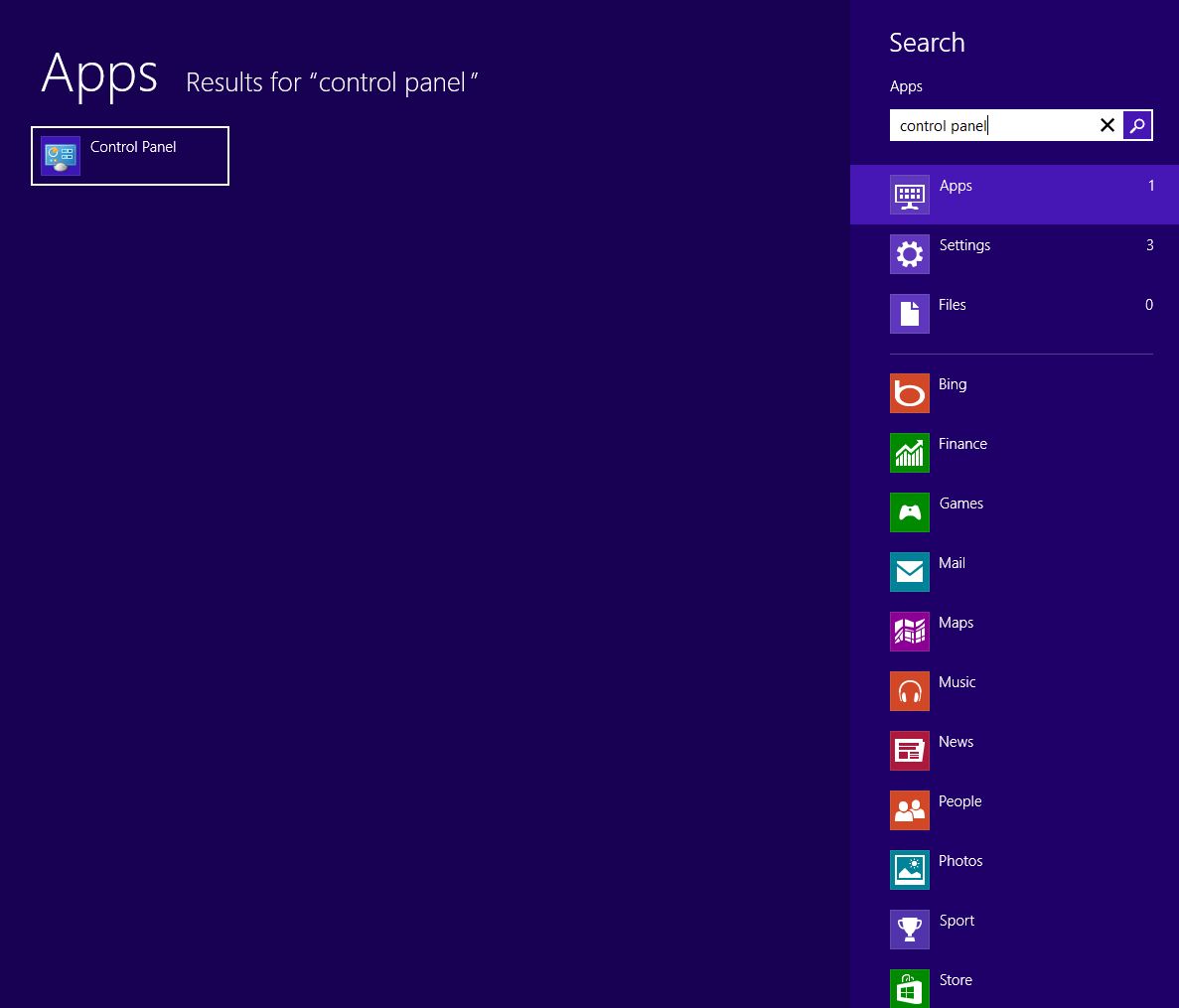Click the Games controller icon

click(x=909, y=511)
